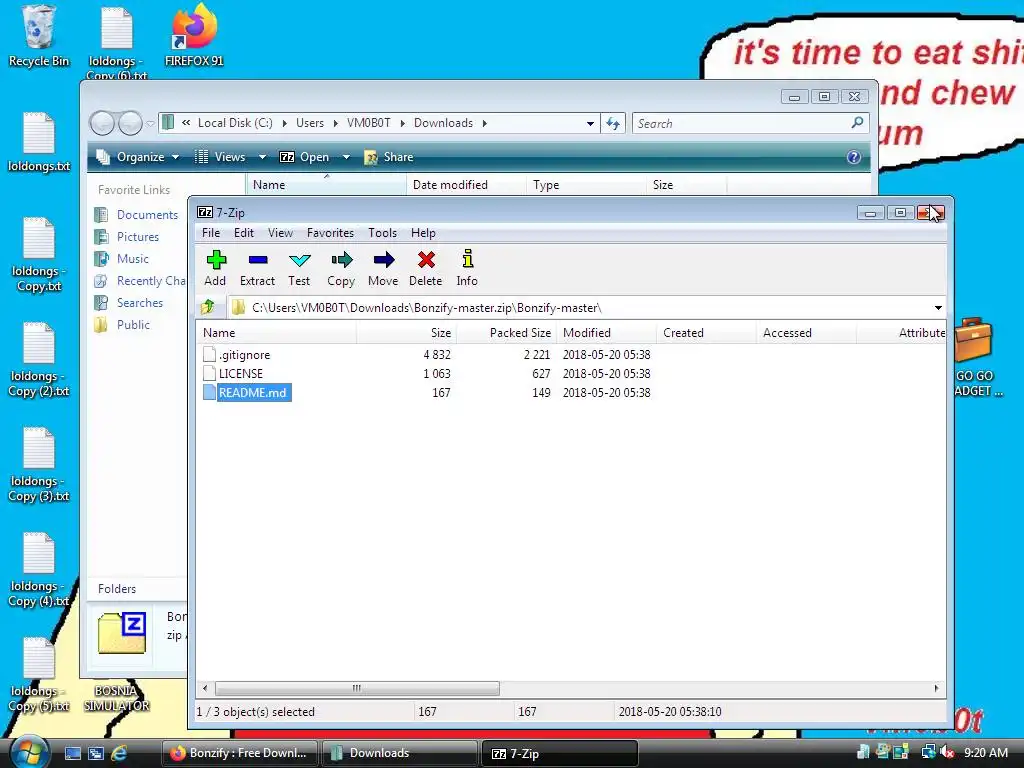Screen dimensions: 1024x768
Task: Click Share in the Explorer toolbar
Action: 389,157
